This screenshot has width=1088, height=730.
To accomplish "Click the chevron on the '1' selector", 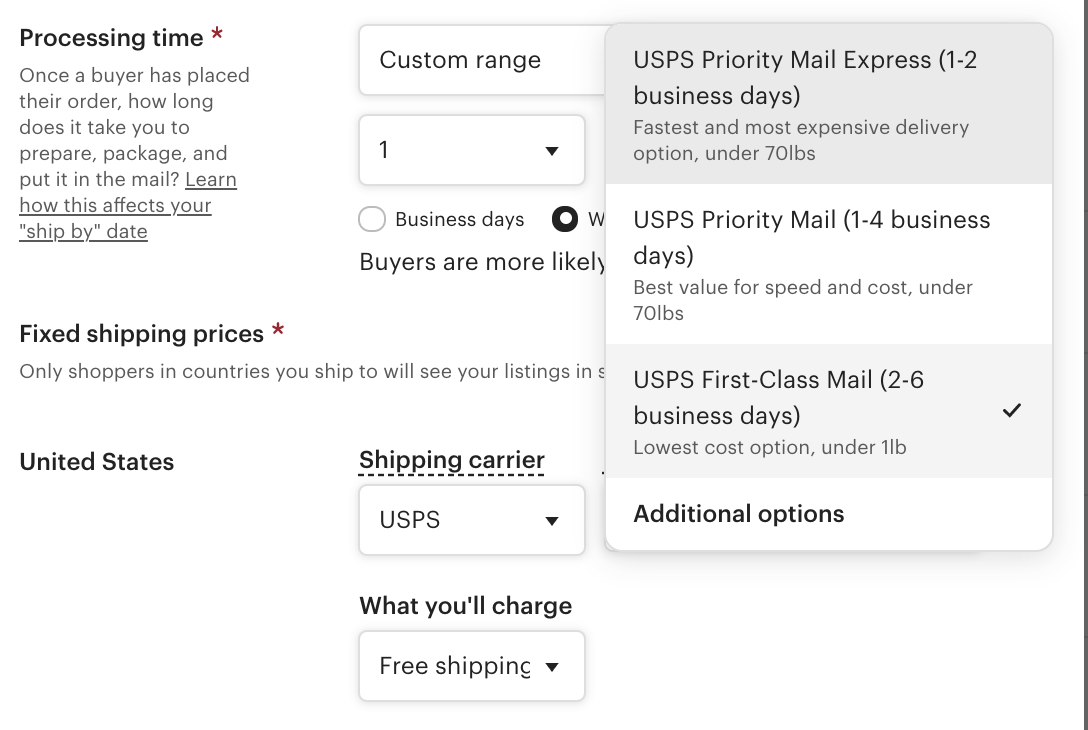I will click(550, 150).
